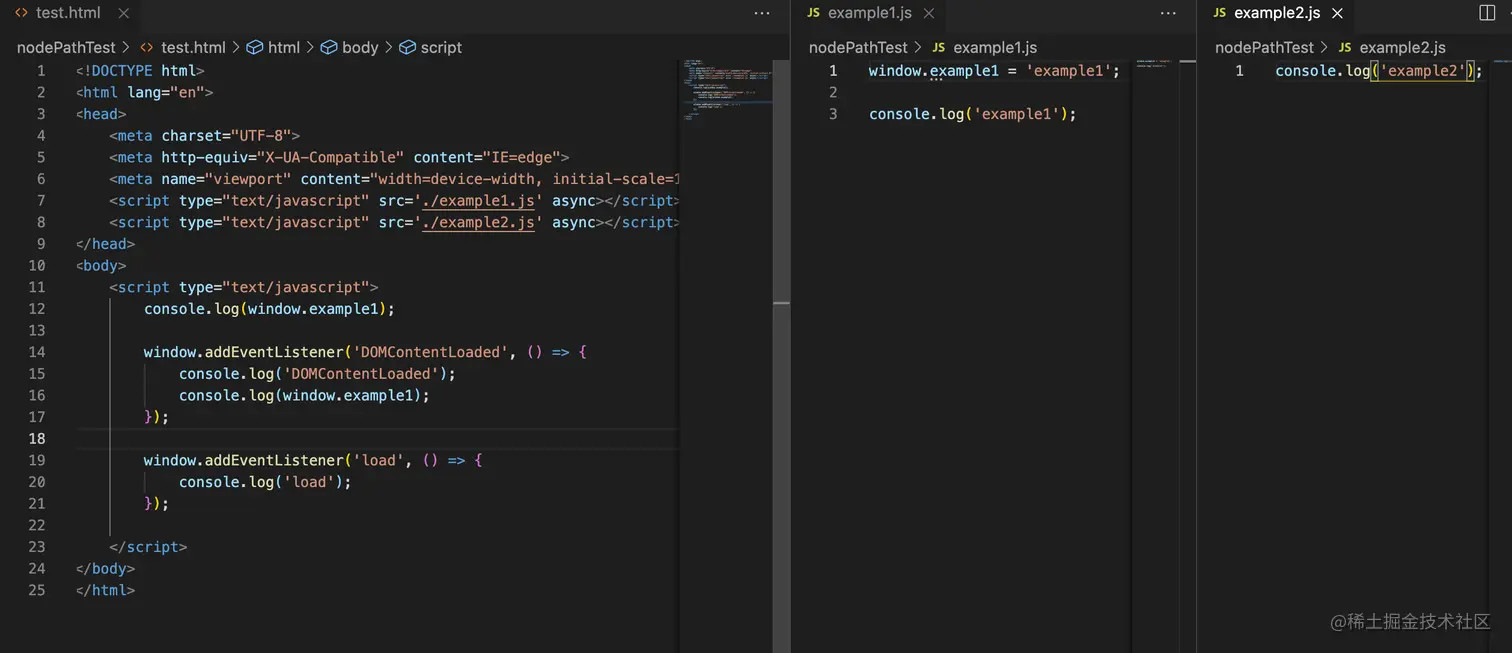Click the closing </html> tag
The width and height of the screenshot is (1512, 653).
pos(105,590)
